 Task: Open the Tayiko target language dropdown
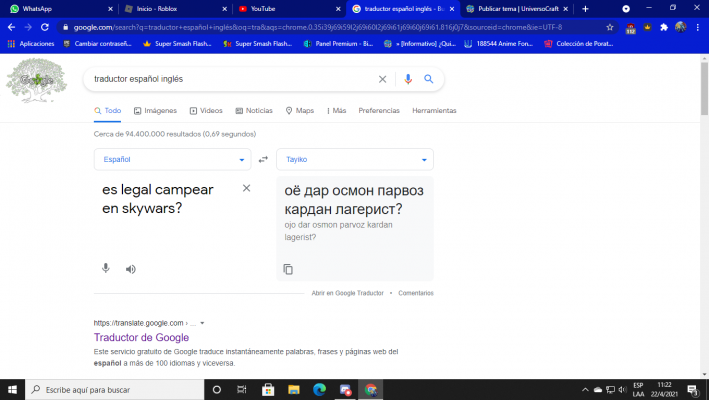[355, 160]
